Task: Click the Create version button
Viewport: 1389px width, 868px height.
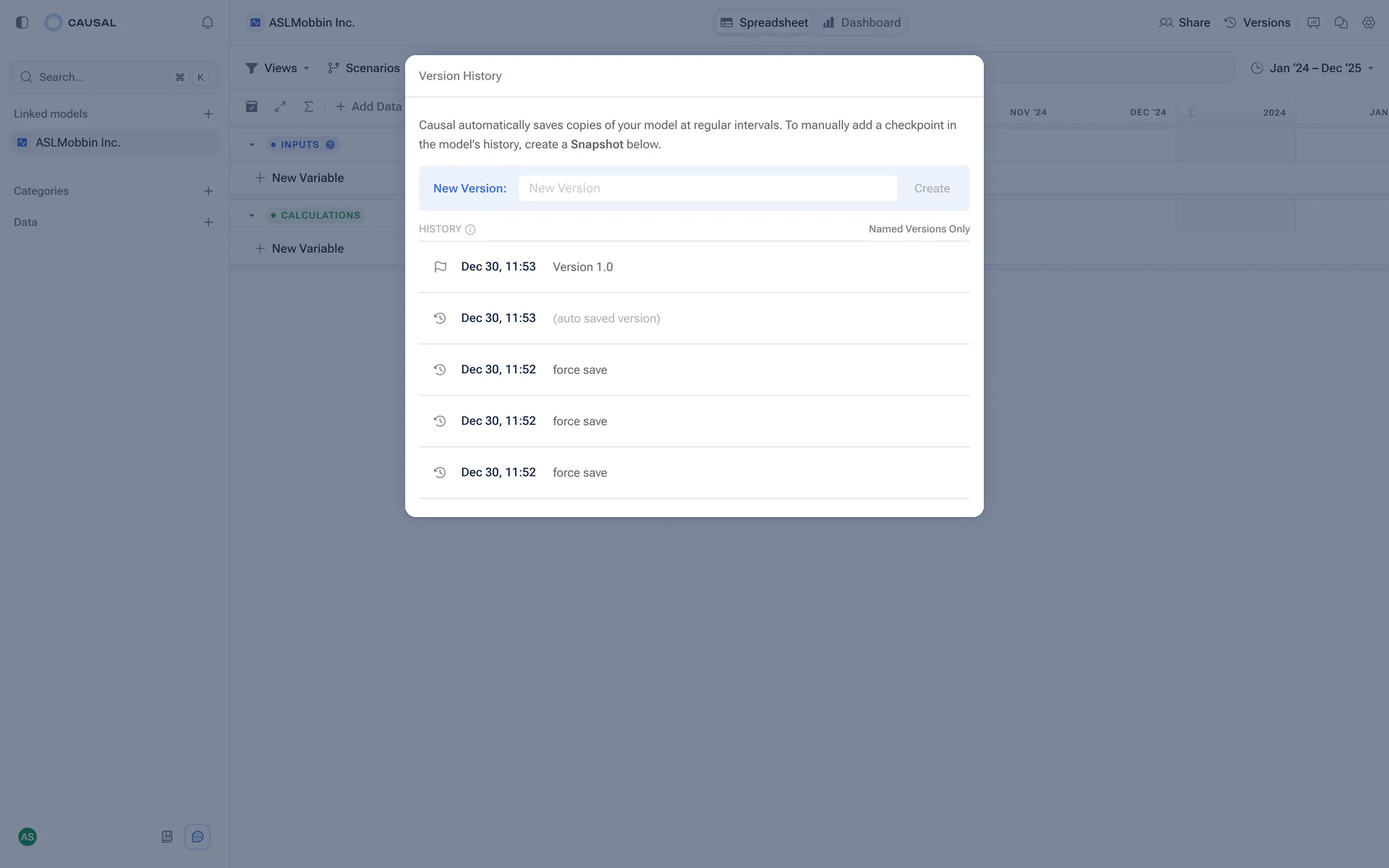Action: 932,188
